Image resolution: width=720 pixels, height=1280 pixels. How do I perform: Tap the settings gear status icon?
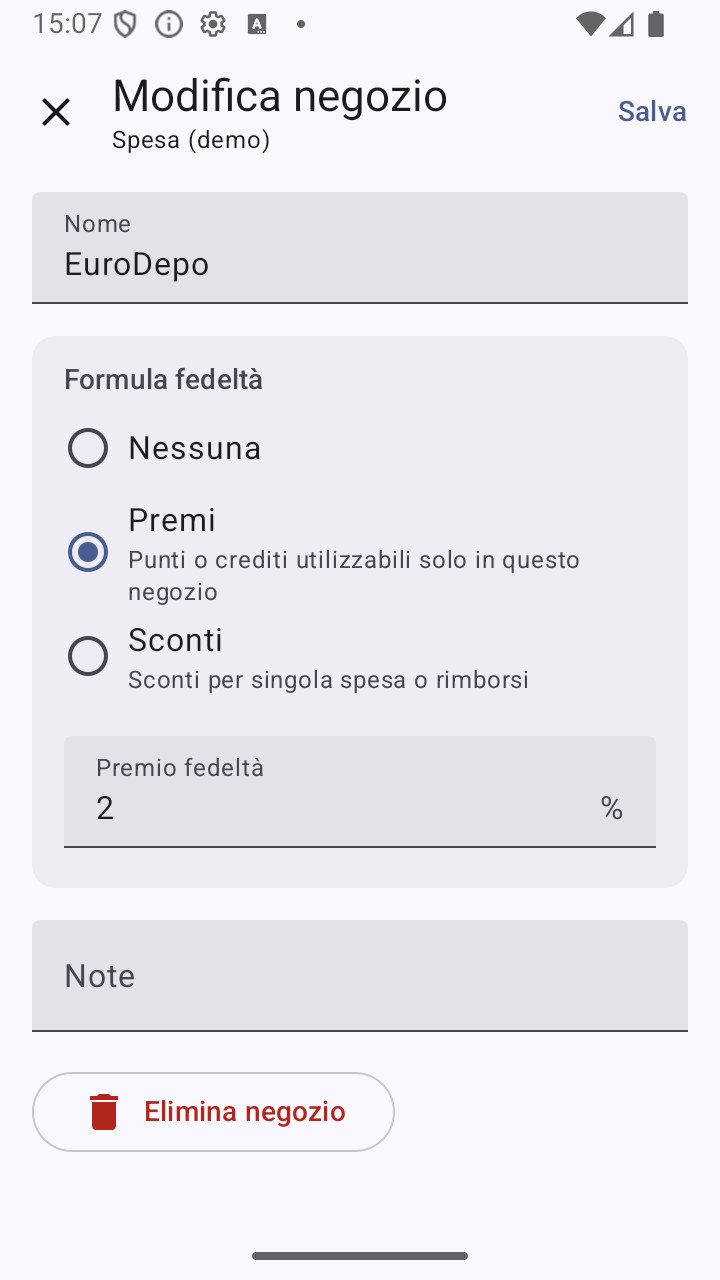pos(213,24)
